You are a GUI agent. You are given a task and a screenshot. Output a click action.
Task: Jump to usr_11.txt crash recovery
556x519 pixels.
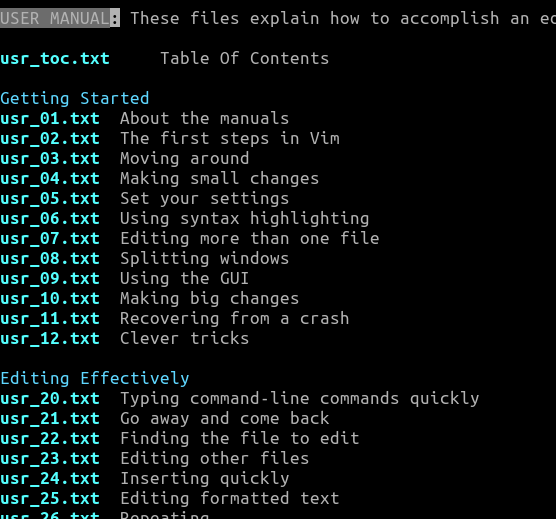click(50, 319)
